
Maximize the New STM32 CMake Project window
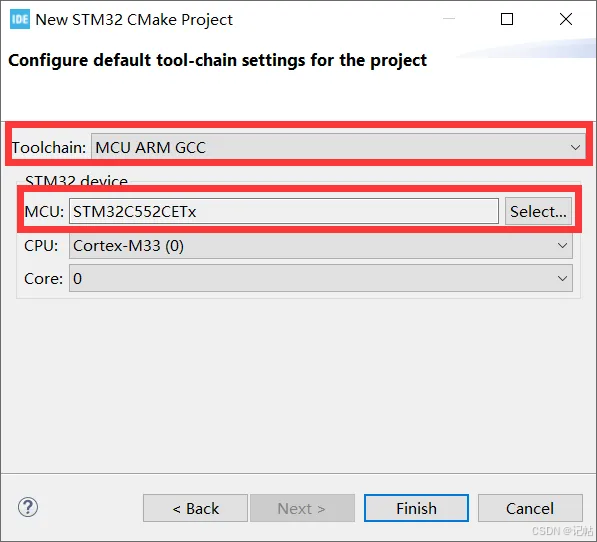(507, 19)
